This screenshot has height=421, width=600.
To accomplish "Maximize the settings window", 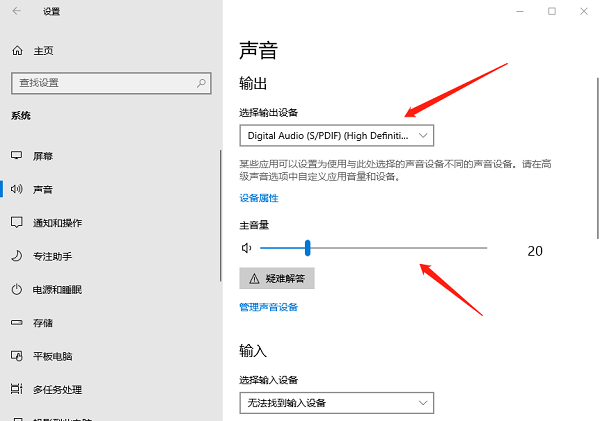I will [x=552, y=11].
